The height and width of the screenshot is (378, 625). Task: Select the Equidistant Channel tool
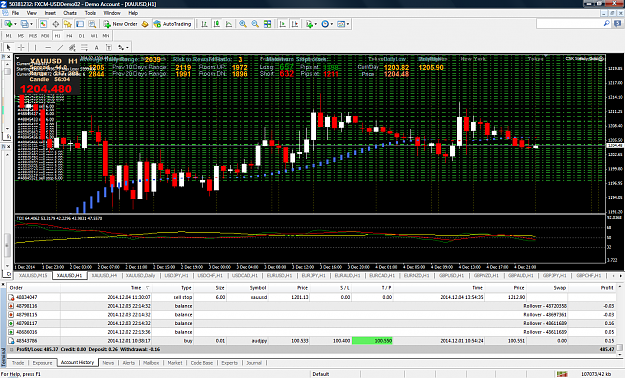tap(72, 47)
